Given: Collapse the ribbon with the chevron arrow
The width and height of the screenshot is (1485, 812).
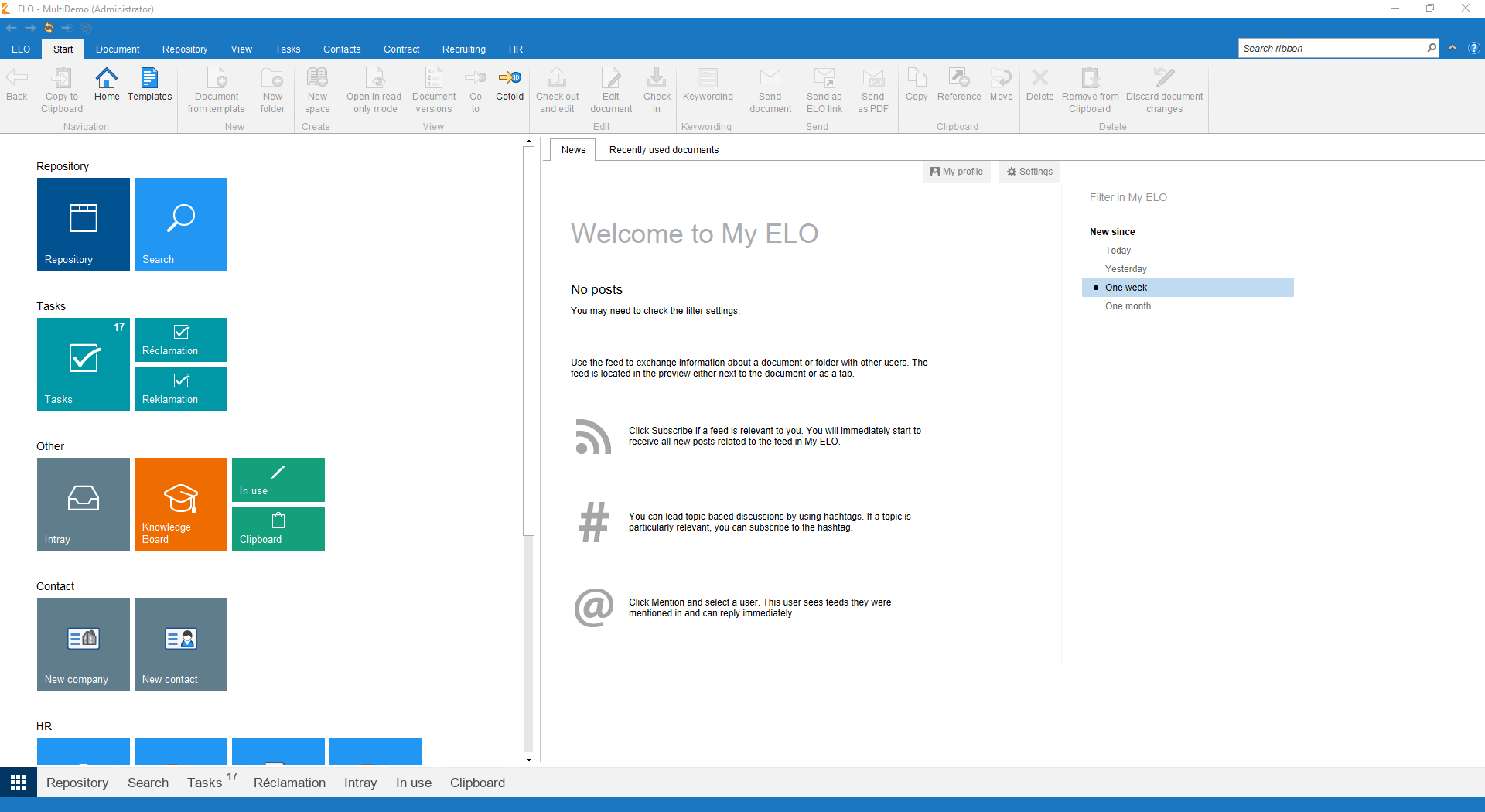Looking at the screenshot, I should click(1453, 48).
